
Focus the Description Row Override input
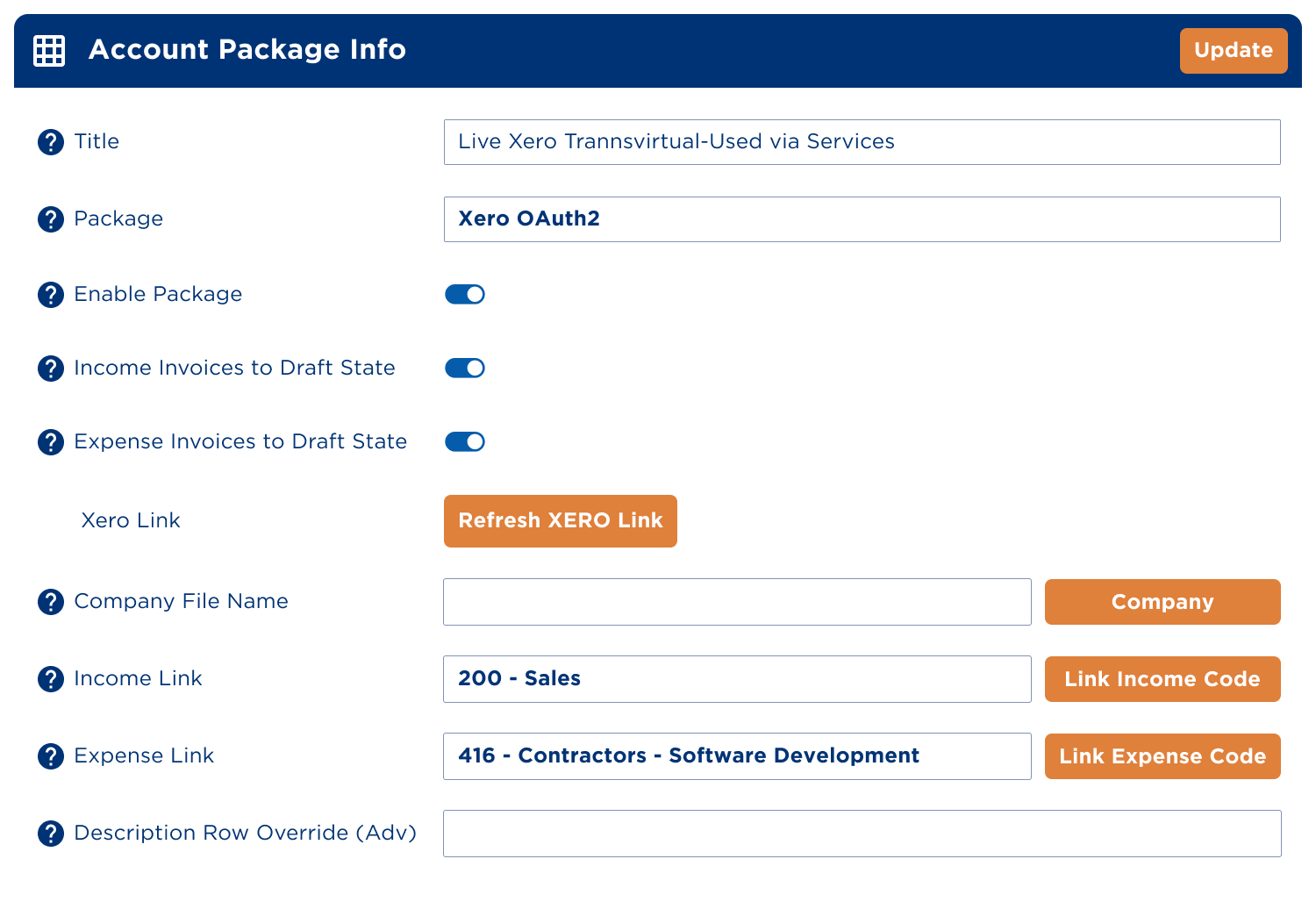[x=862, y=834]
